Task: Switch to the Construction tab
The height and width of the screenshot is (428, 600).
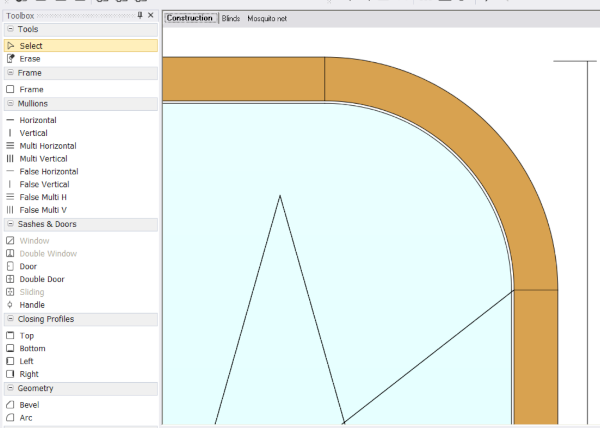Action: coord(190,18)
